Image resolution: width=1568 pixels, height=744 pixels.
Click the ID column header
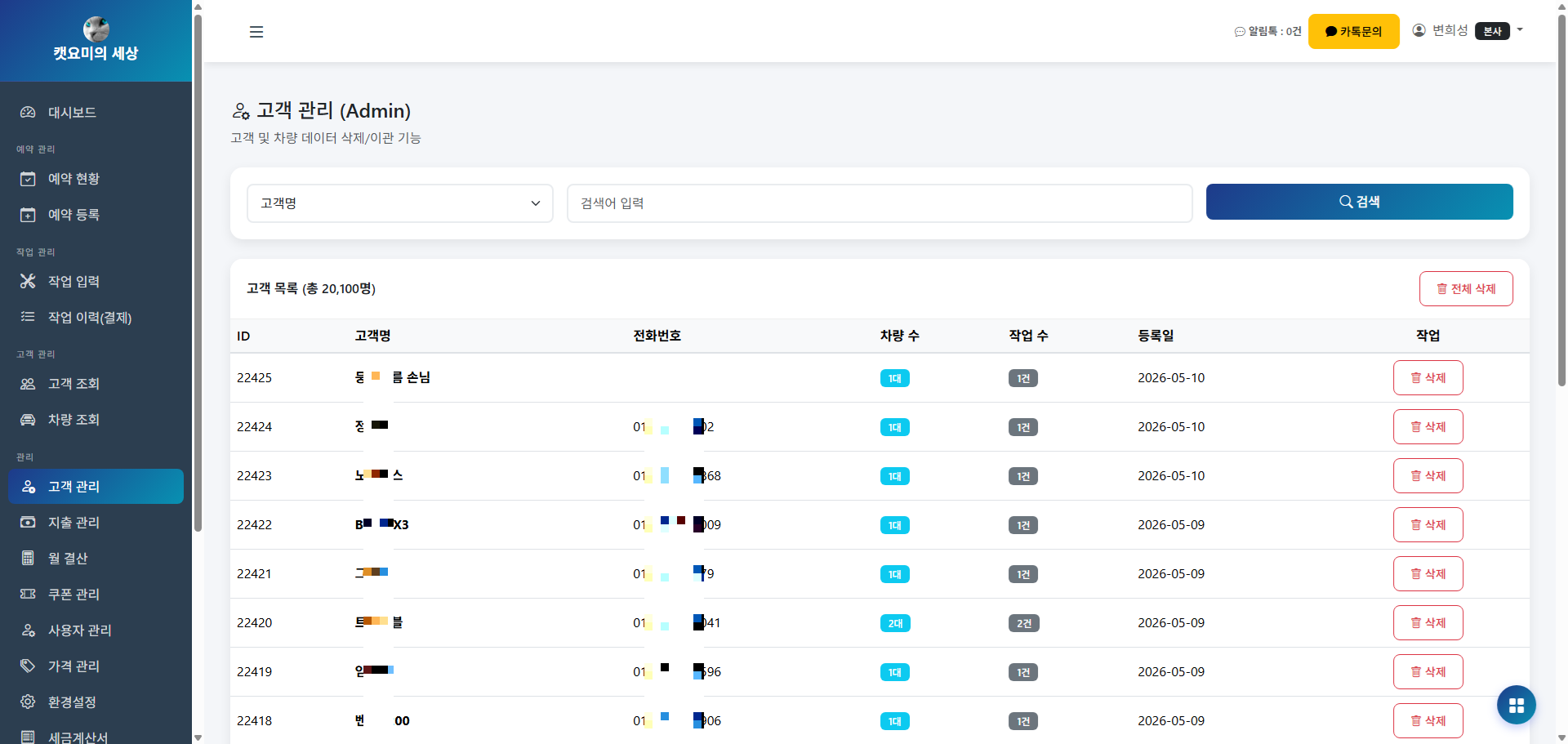pos(243,336)
